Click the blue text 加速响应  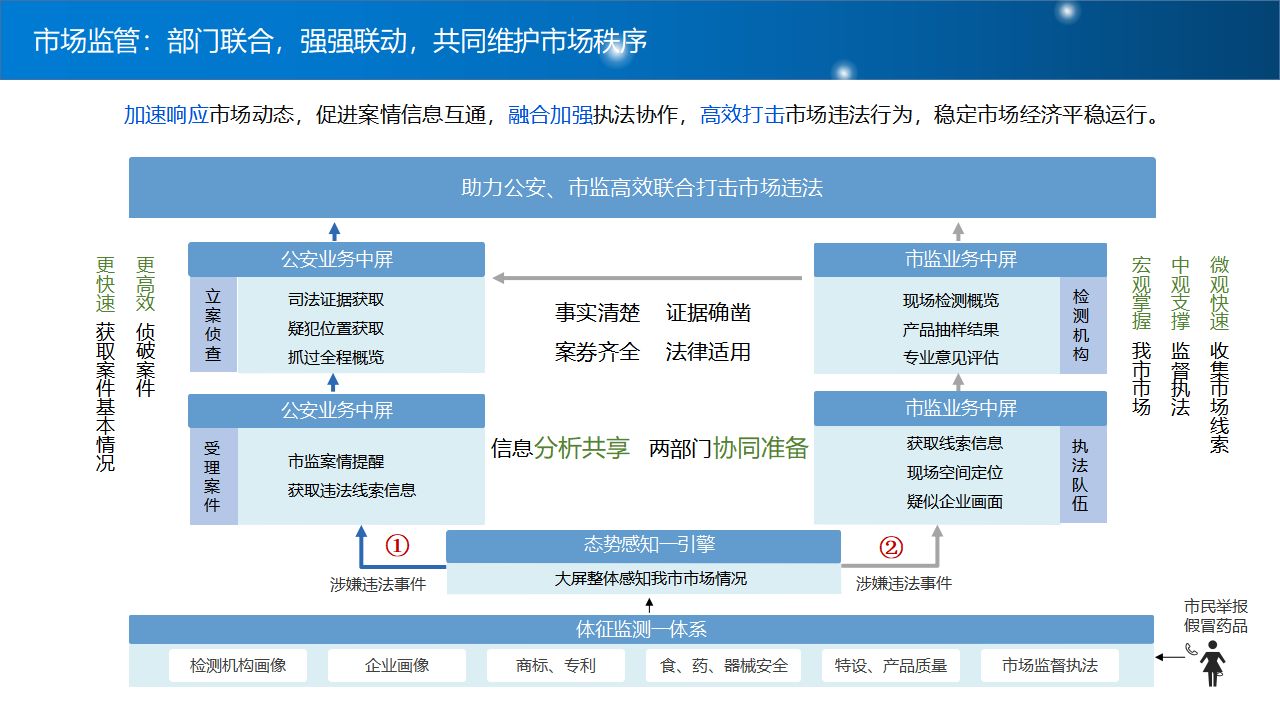pyautogui.click(x=166, y=114)
